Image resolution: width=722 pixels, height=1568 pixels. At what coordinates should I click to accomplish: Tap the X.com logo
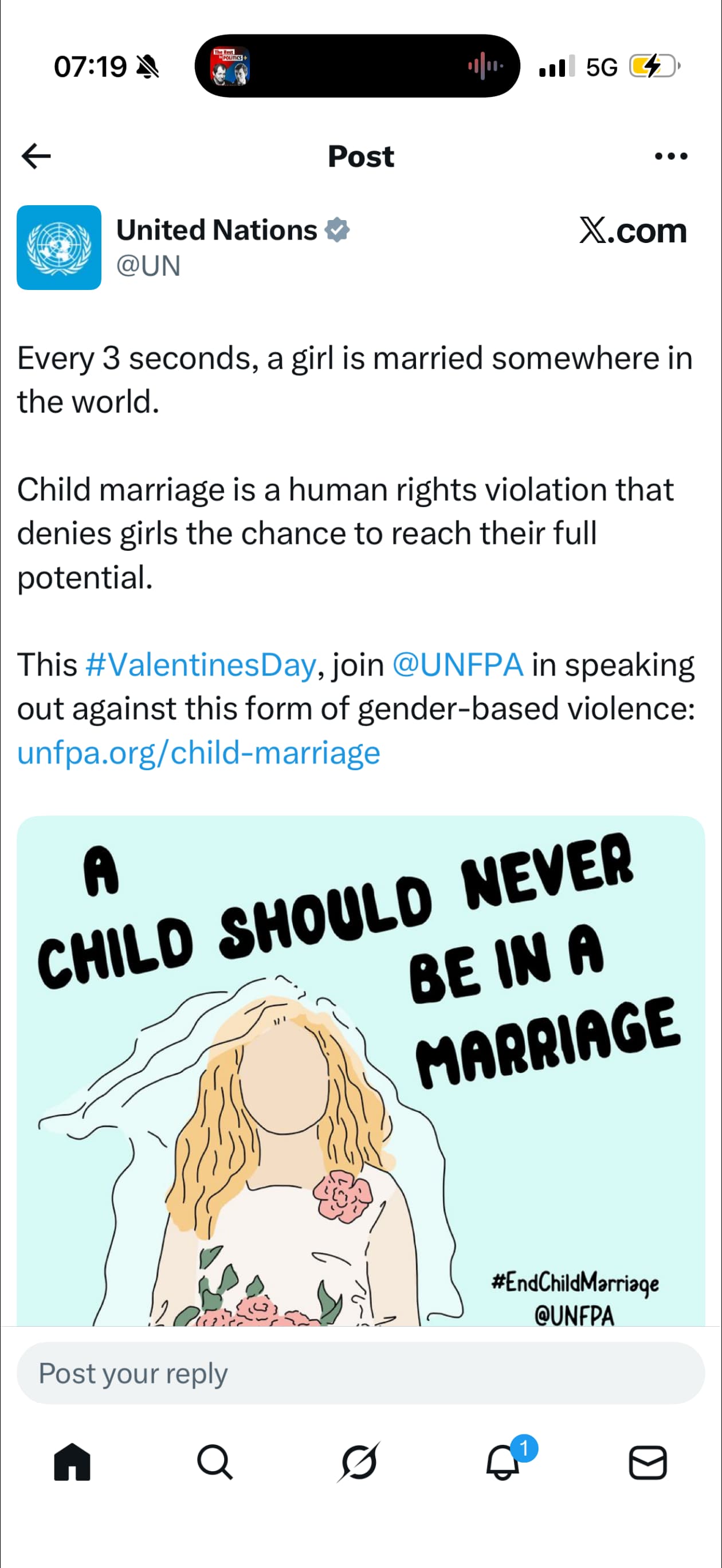click(633, 231)
